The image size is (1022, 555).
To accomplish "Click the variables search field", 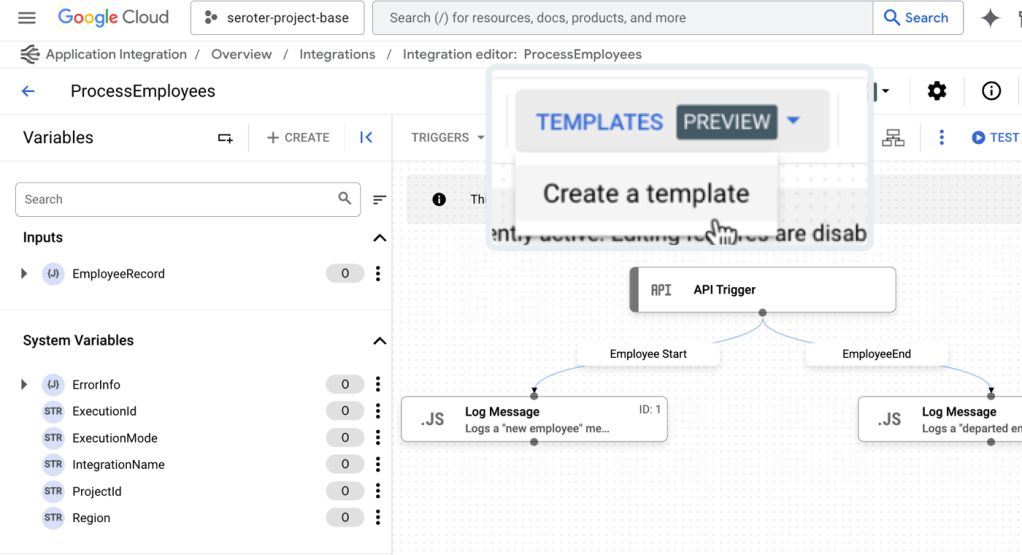I will point(175,200).
